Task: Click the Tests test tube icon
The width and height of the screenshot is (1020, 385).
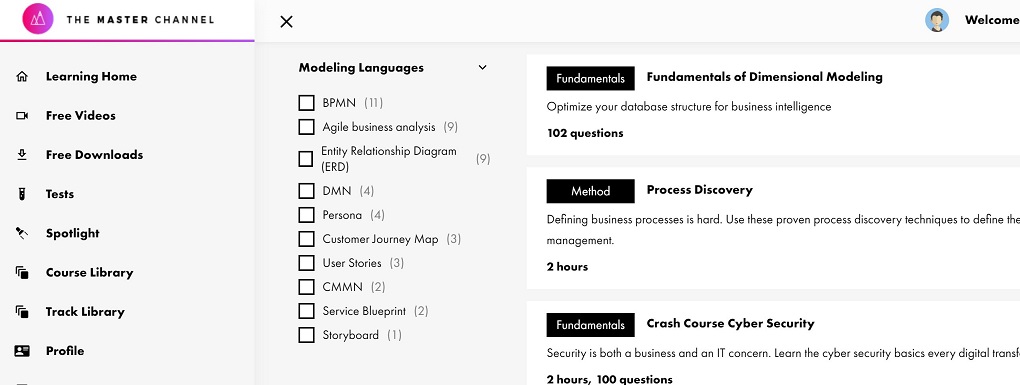Action: 22,194
